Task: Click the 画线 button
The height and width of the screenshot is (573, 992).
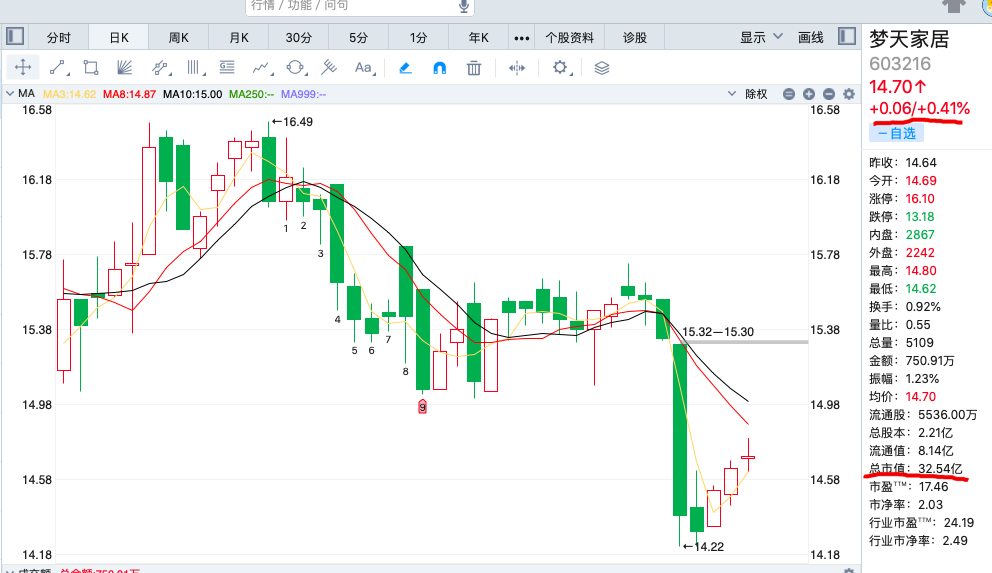Action: [x=811, y=38]
